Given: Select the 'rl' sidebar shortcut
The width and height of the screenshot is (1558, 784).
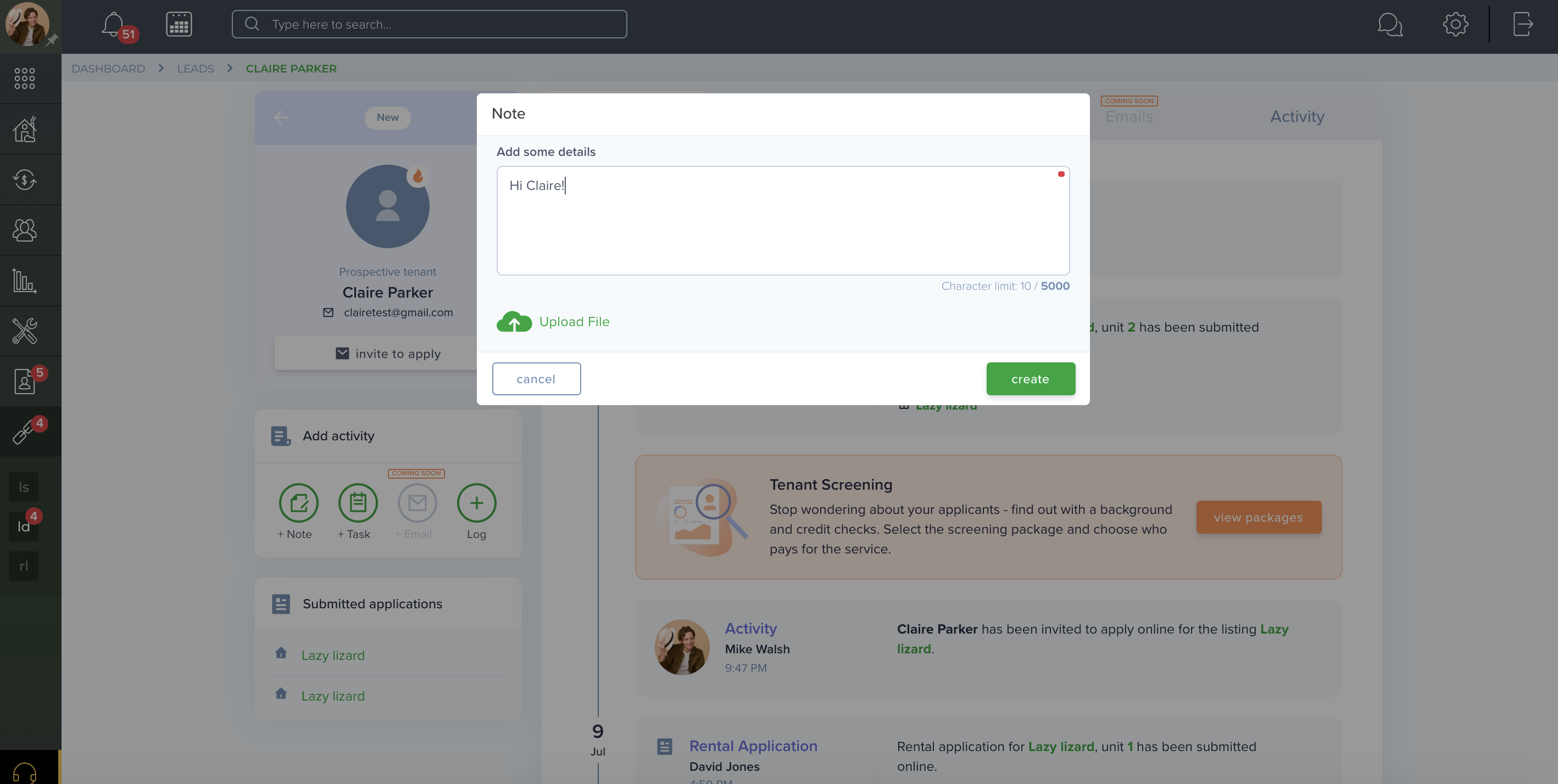Looking at the screenshot, I should [x=24, y=567].
